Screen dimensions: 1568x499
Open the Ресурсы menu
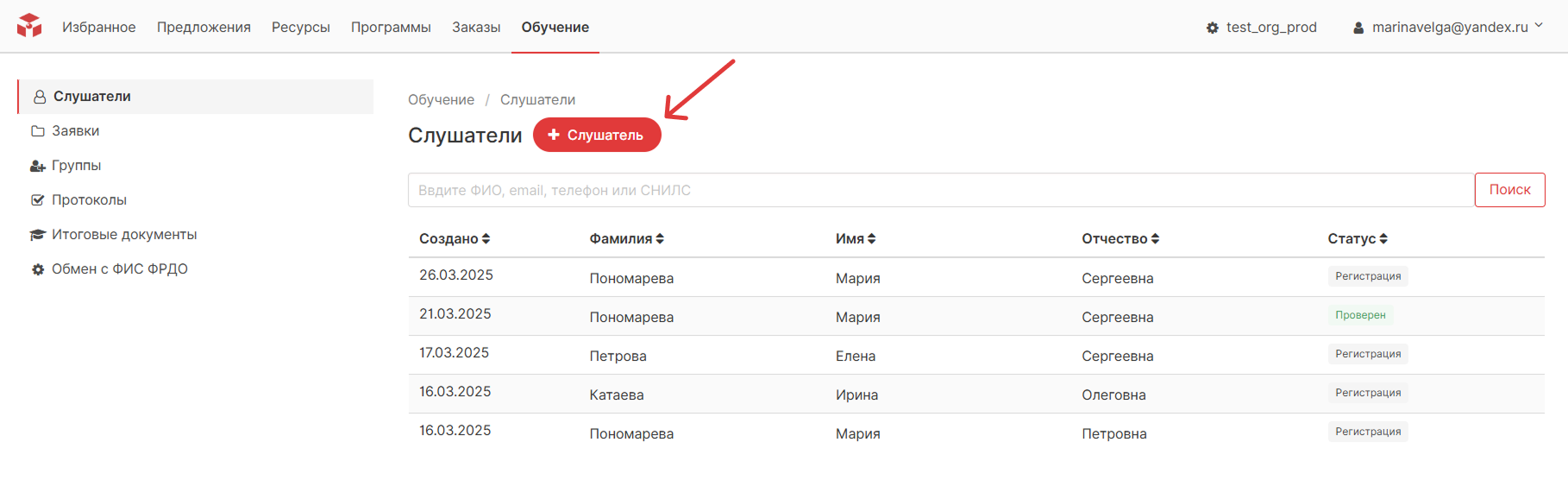[x=301, y=27]
